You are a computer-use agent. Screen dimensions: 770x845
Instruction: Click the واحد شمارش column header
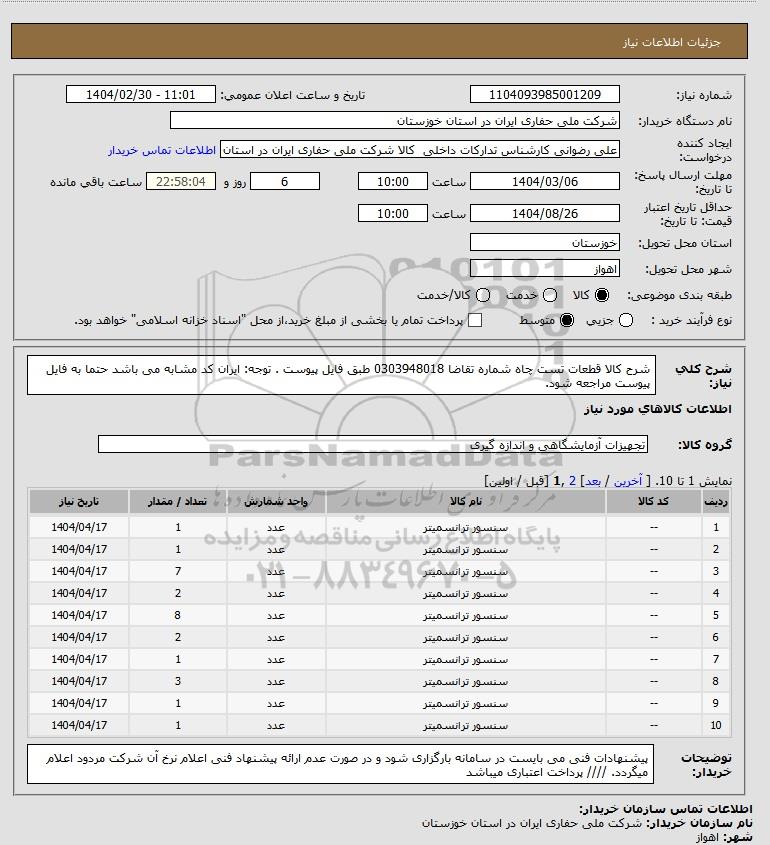276,502
